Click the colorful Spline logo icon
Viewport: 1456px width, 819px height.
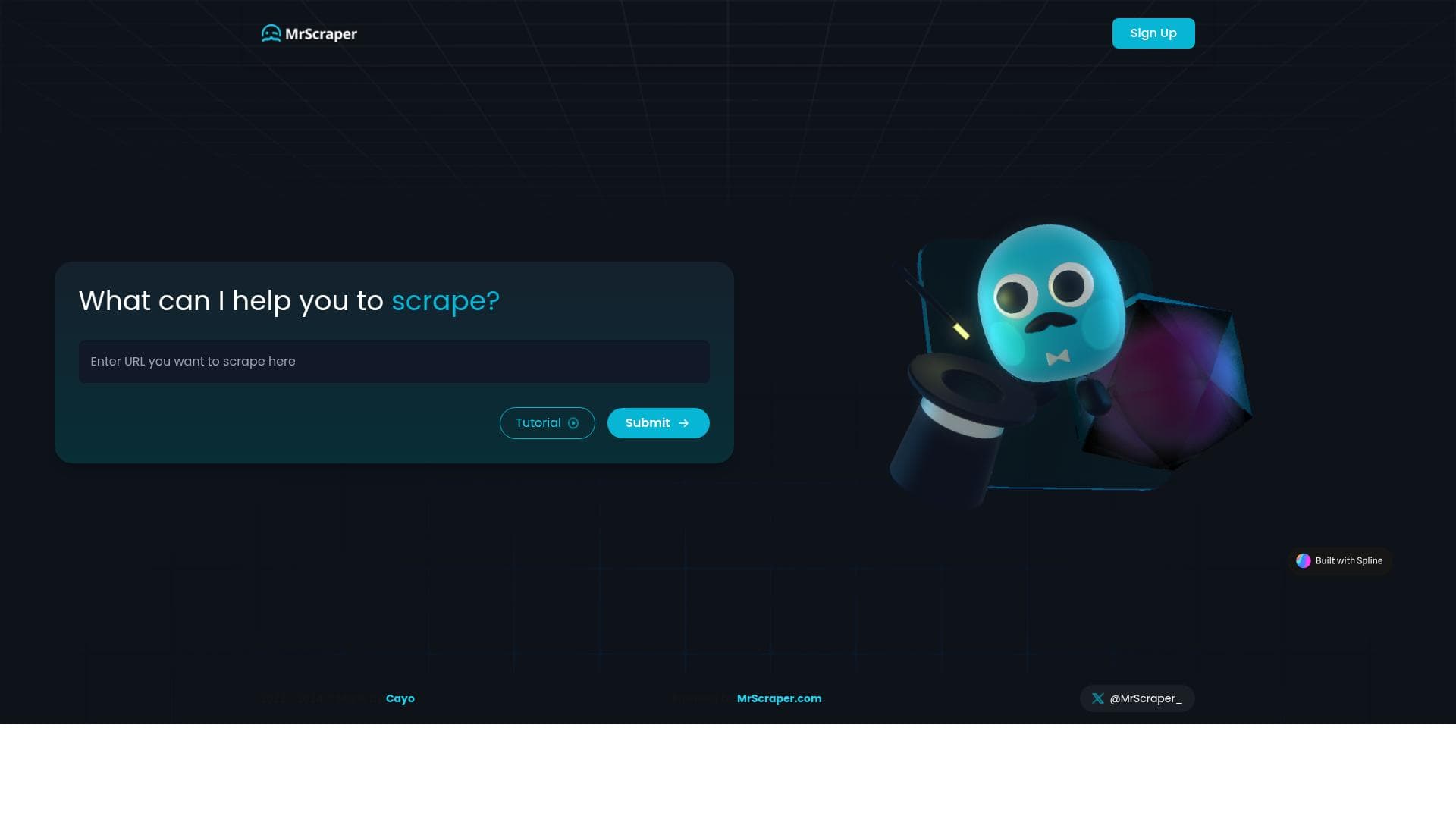click(x=1303, y=561)
